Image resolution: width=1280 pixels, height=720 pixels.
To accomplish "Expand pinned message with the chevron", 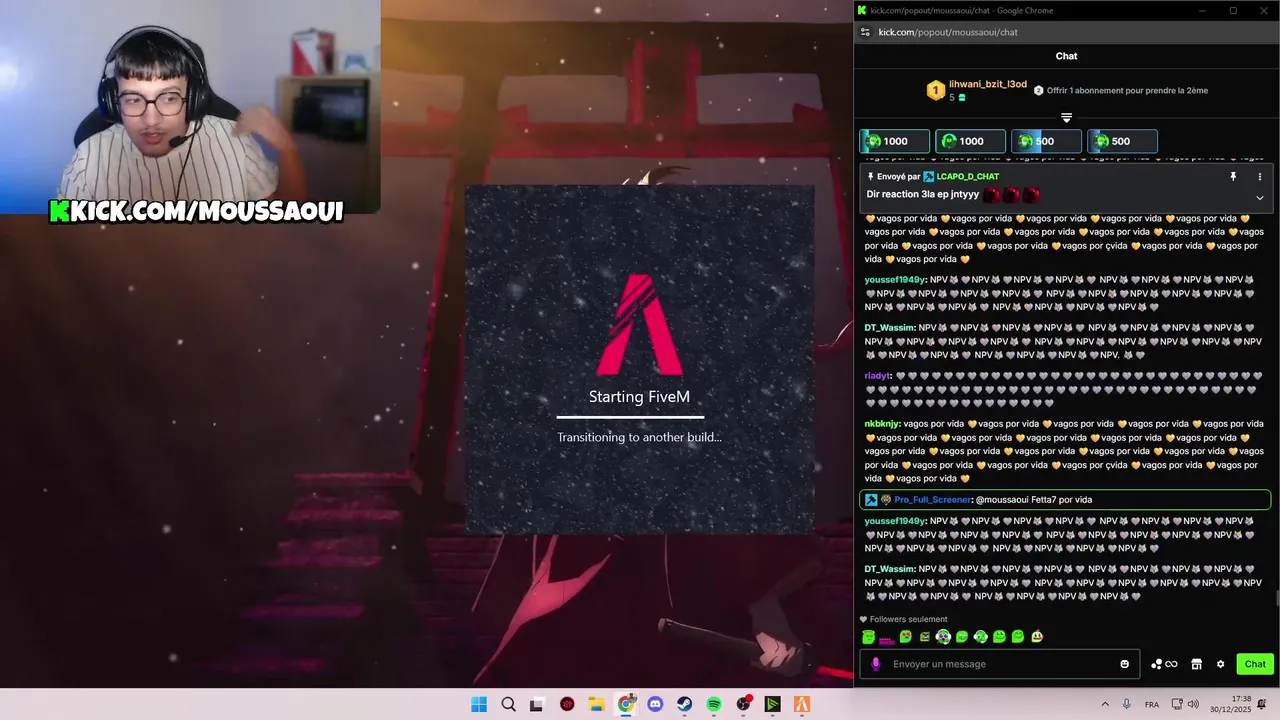I will pos(1259,197).
